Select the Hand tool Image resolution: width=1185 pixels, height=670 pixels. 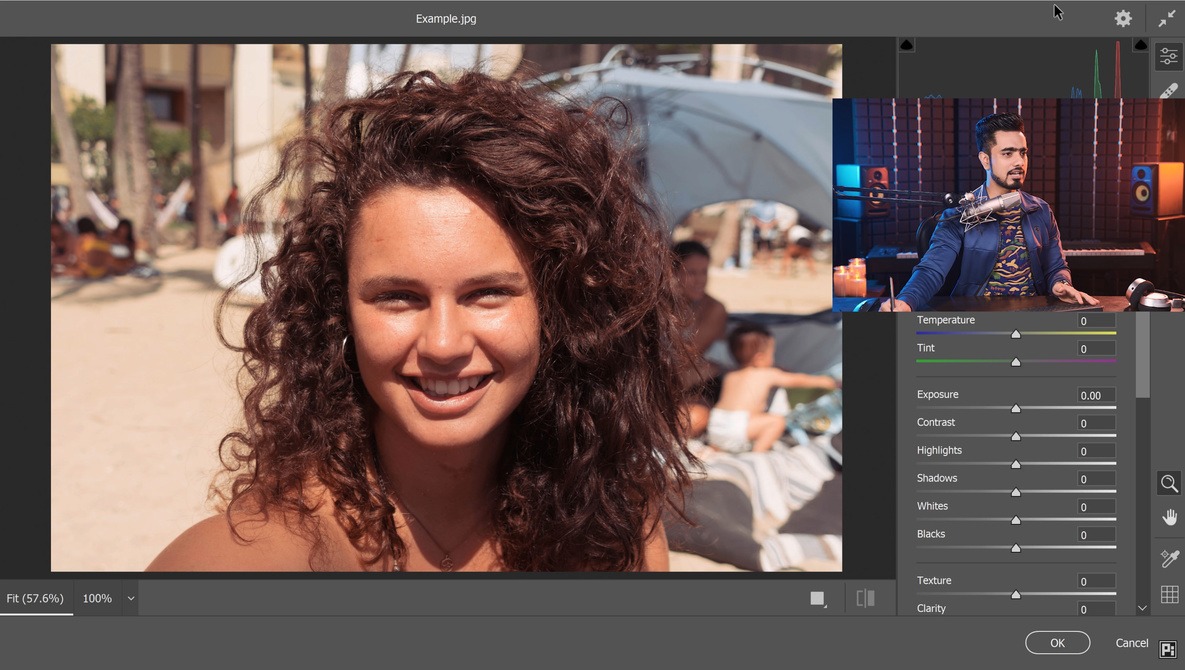tap(1168, 517)
